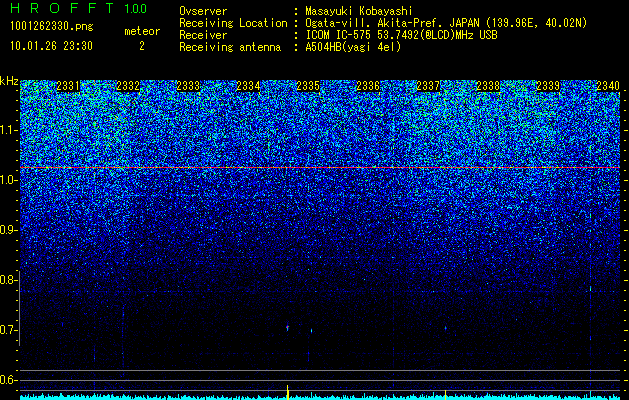629x400 pixels.
Task: Click the 0.9 frequency axis label
Action: [8, 230]
